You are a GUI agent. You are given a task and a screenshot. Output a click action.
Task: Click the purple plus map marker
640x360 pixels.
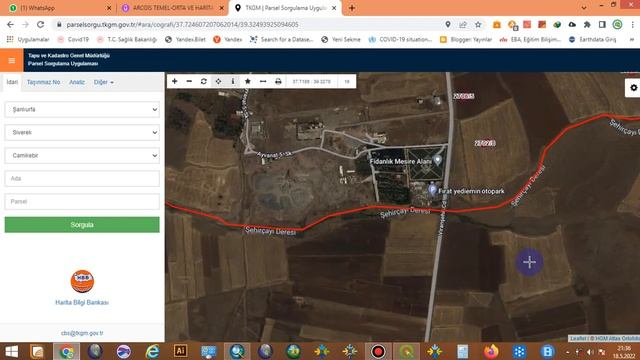(529, 262)
